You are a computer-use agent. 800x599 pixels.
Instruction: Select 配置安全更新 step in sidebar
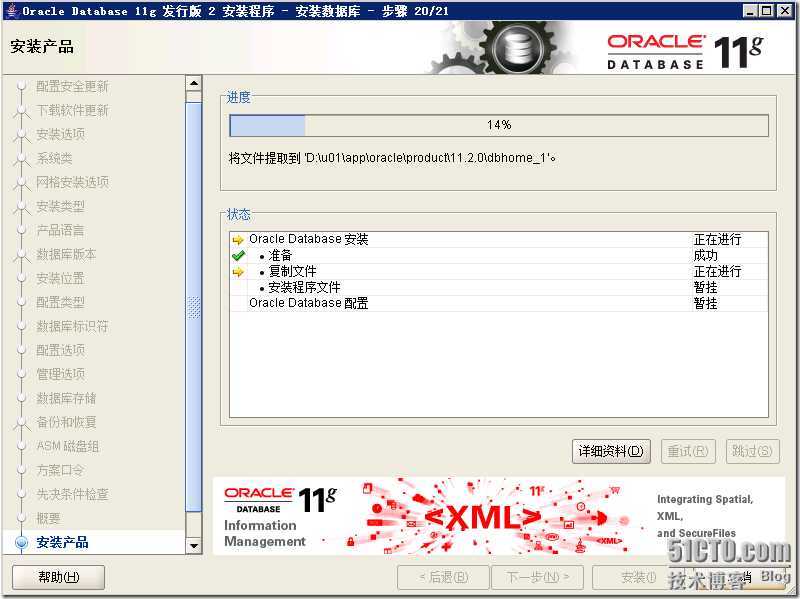click(x=72, y=87)
